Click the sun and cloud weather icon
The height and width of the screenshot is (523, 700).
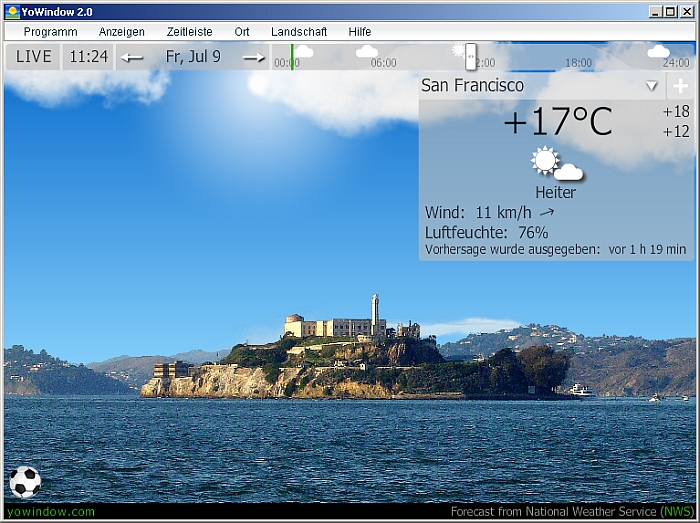point(557,164)
